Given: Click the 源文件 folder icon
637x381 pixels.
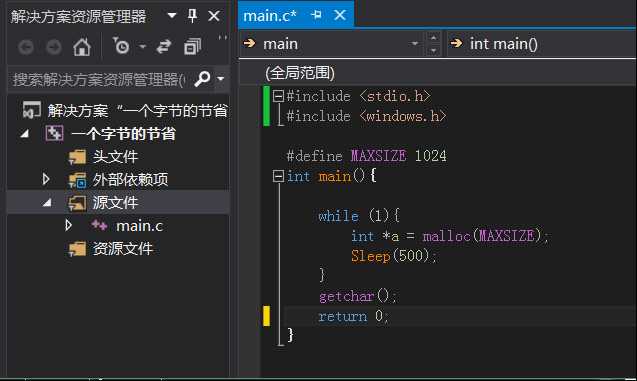Looking at the screenshot, I should tap(77, 203).
